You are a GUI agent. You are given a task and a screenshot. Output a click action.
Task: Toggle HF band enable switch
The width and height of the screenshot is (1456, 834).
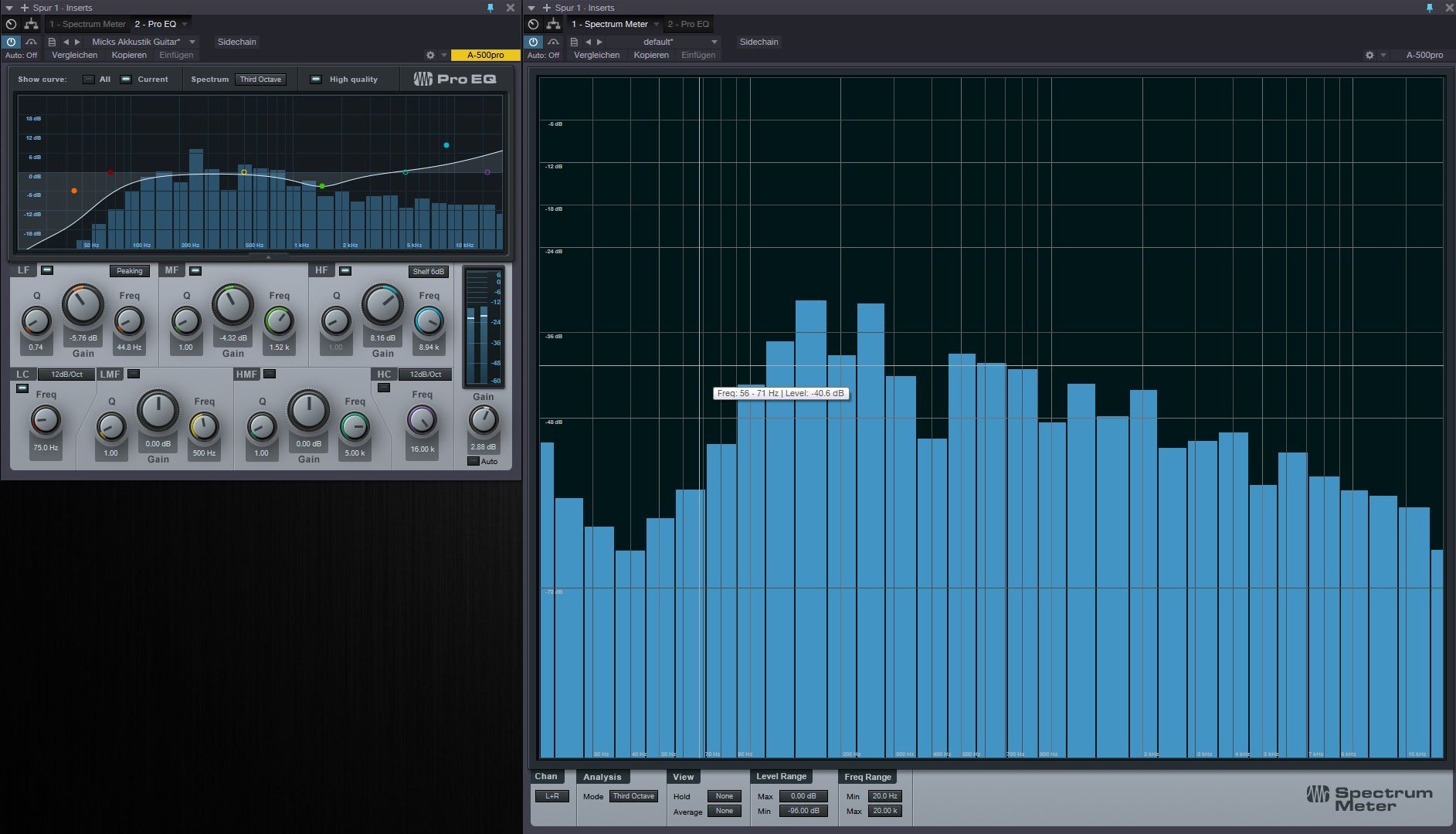345,270
